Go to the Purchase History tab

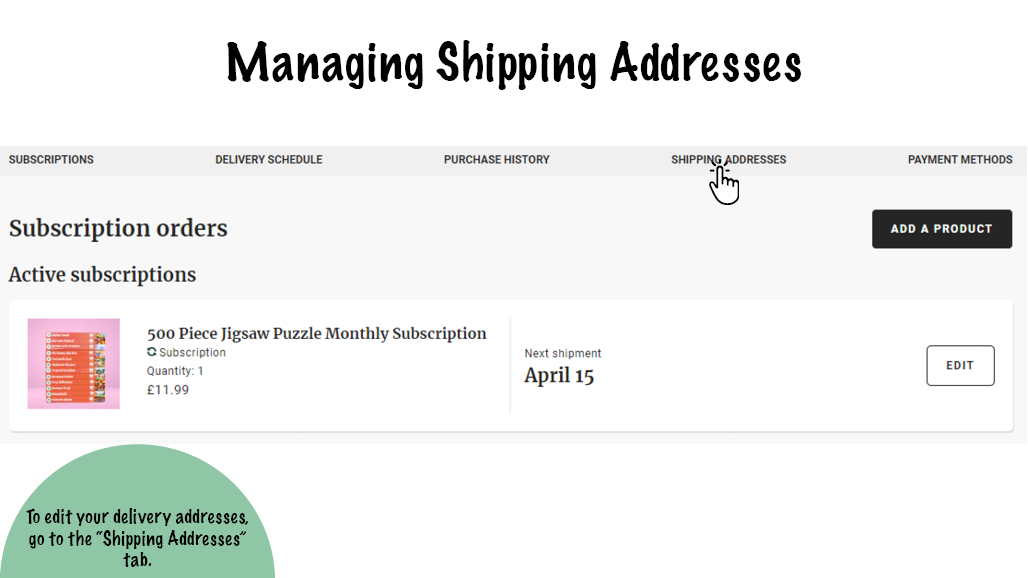[497, 160]
